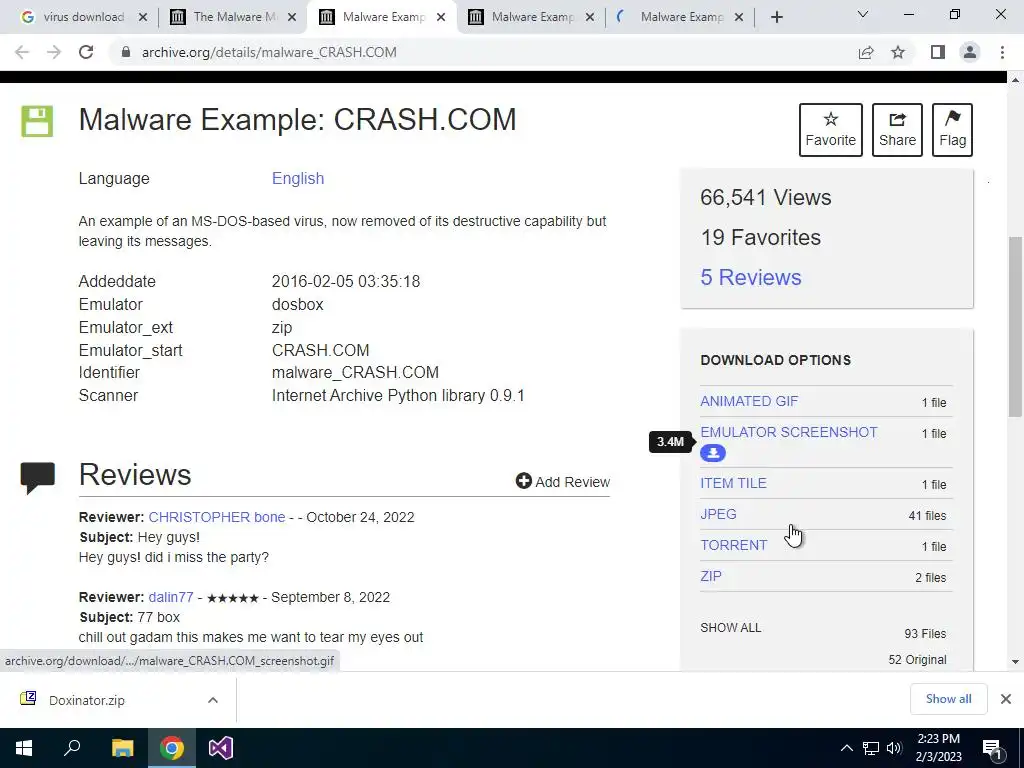Click the emulator screenshot download icon
This screenshot has height=768, width=1024.
click(x=712, y=453)
